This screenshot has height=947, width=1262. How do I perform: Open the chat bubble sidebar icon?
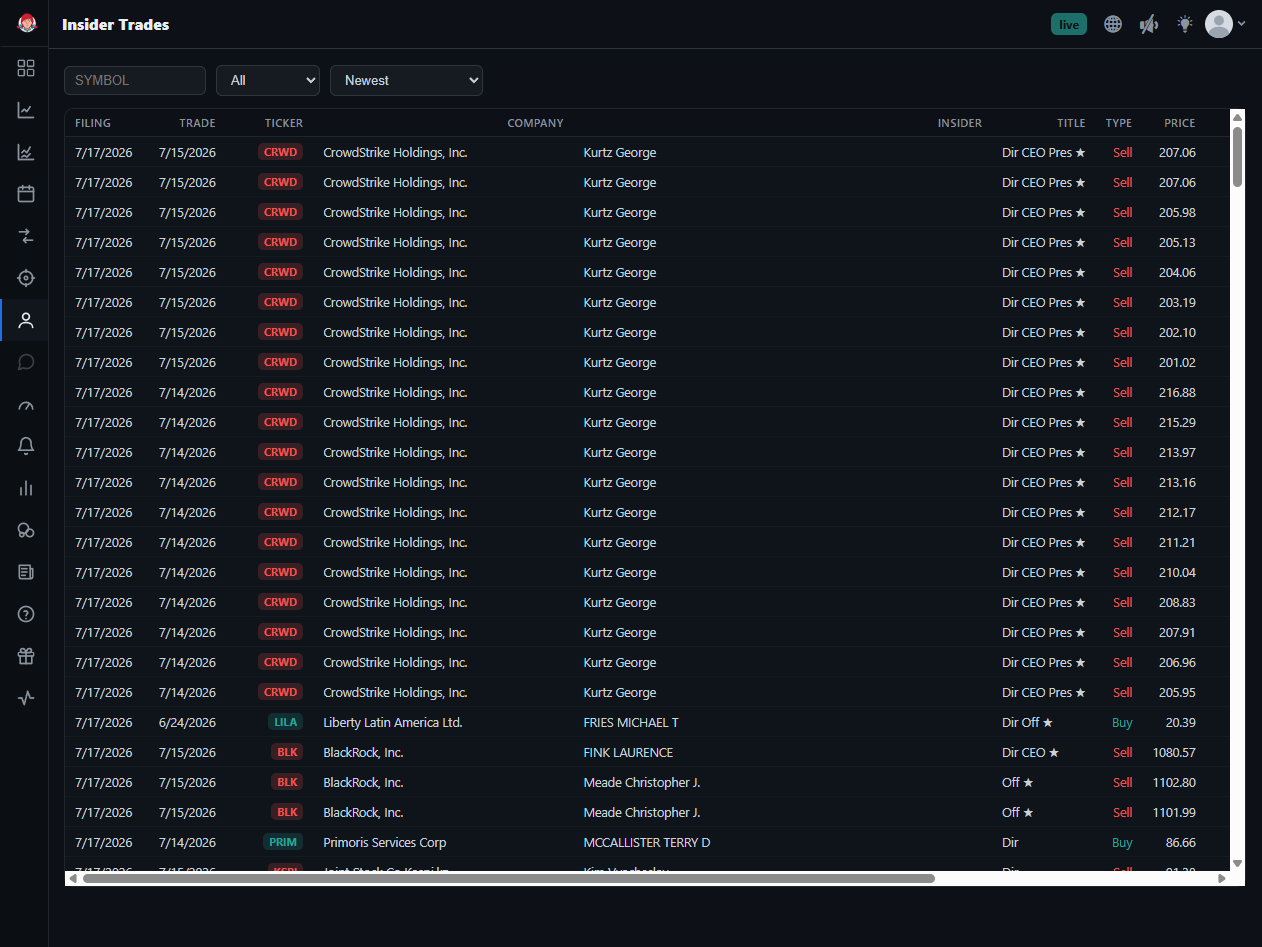[26, 362]
